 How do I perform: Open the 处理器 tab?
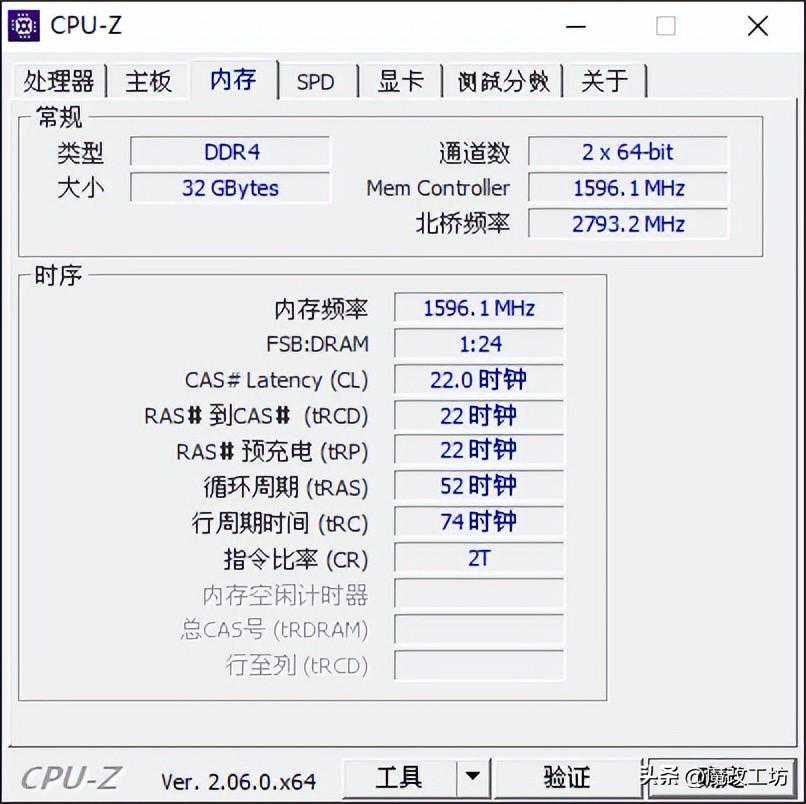pyautogui.click(x=59, y=81)
